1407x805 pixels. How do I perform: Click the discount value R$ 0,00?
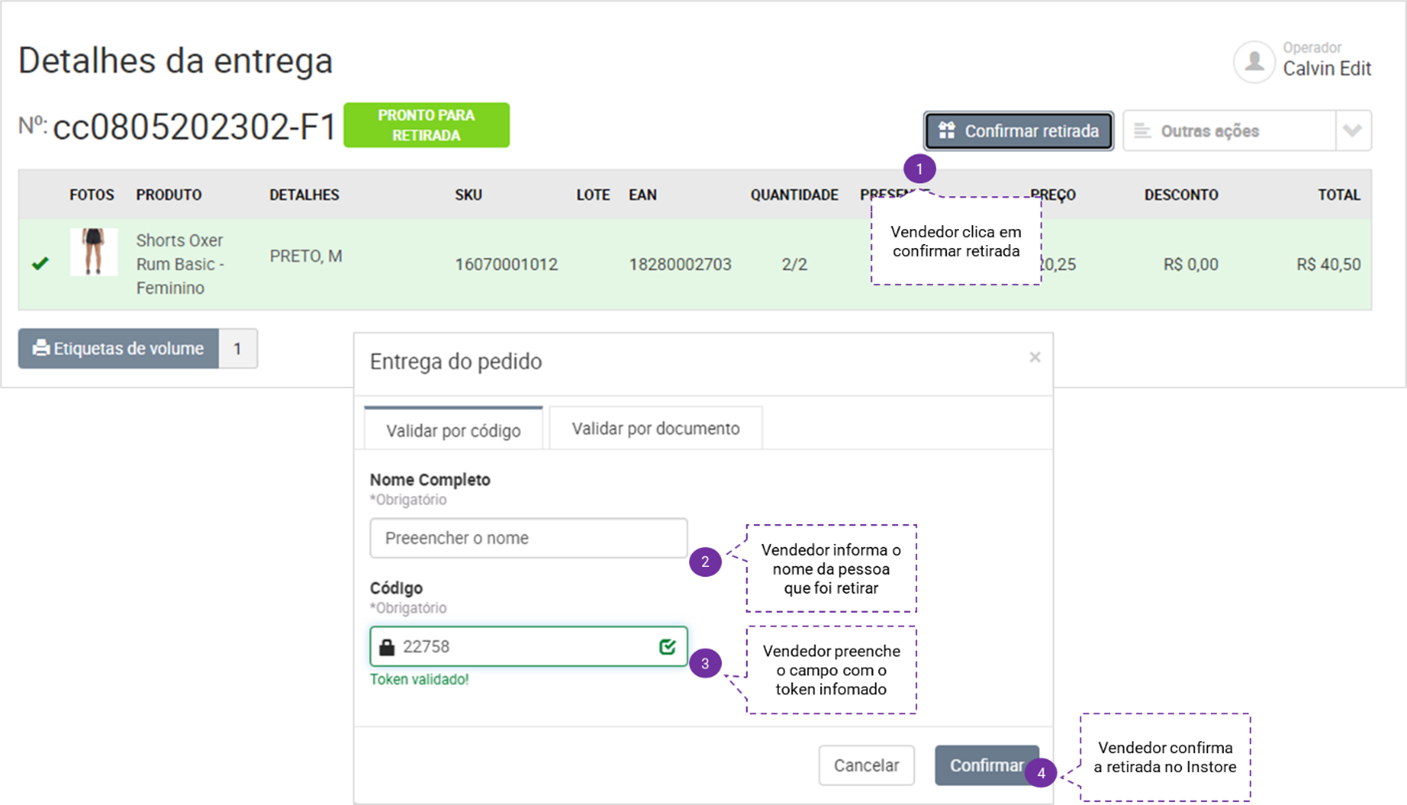[x=1191, y=265]
